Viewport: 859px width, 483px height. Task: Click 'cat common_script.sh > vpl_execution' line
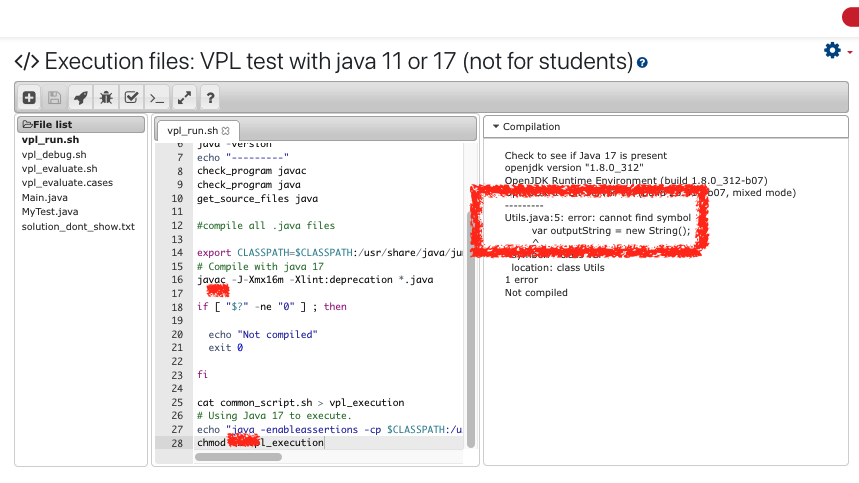click(301, 402)
